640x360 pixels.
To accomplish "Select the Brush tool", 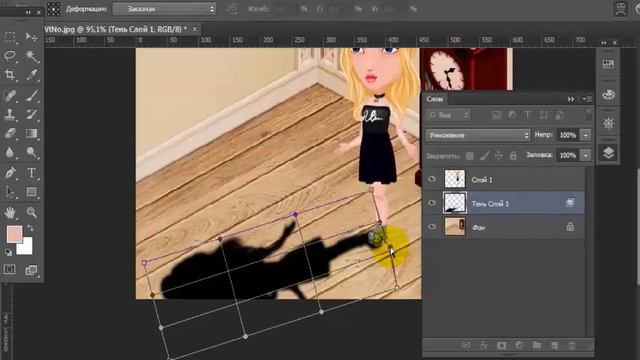I will pyautogui.click(x=31, y=96).
